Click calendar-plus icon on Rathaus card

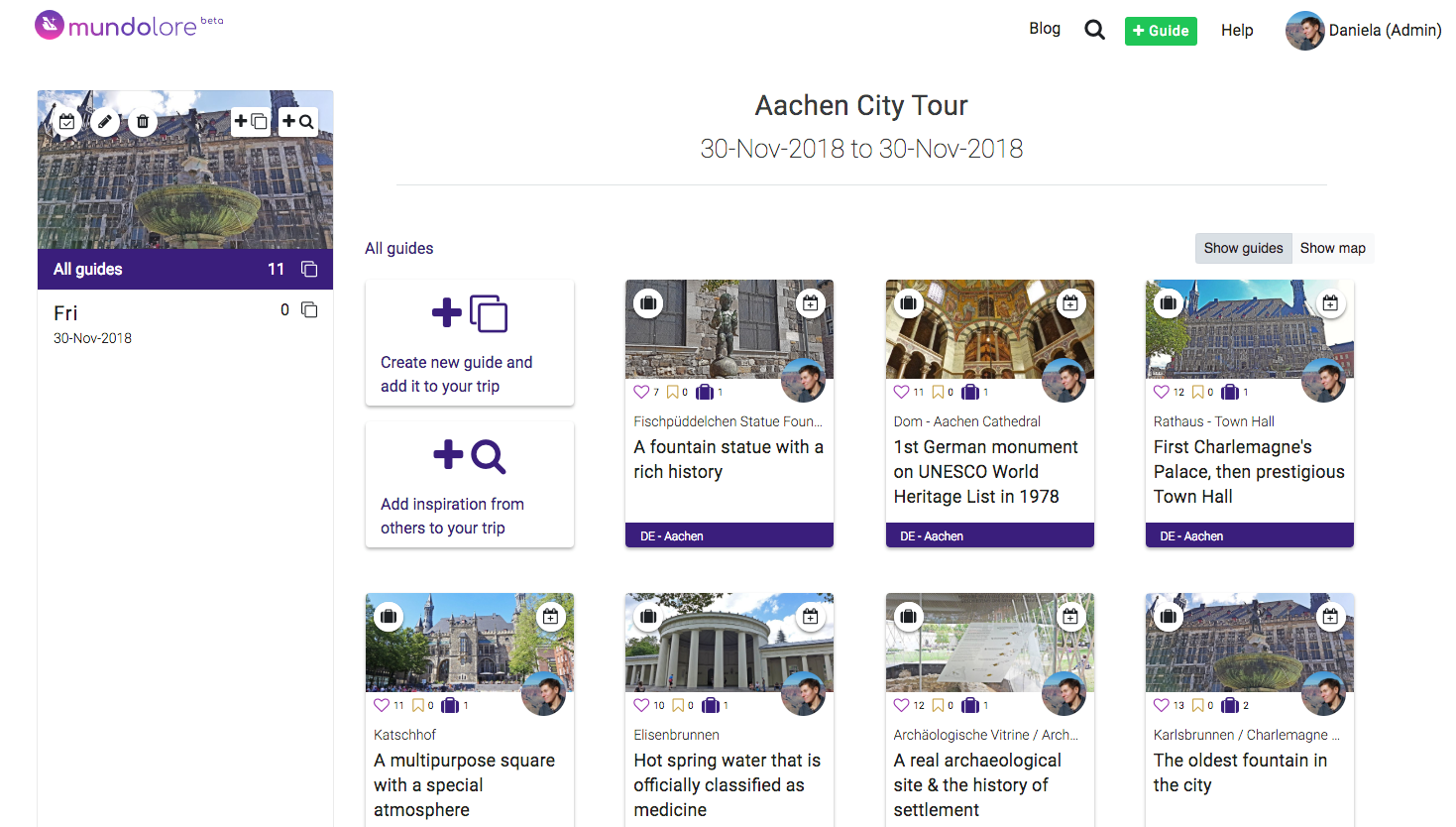click(1330, 302)
